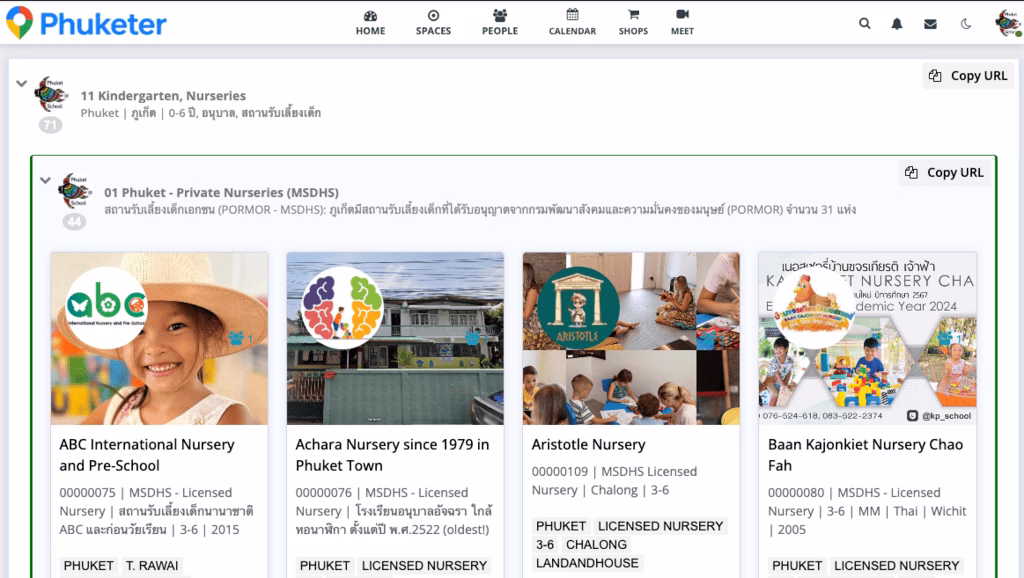
Task: Click PHUKET tag on ABC card
Action: 88,566
